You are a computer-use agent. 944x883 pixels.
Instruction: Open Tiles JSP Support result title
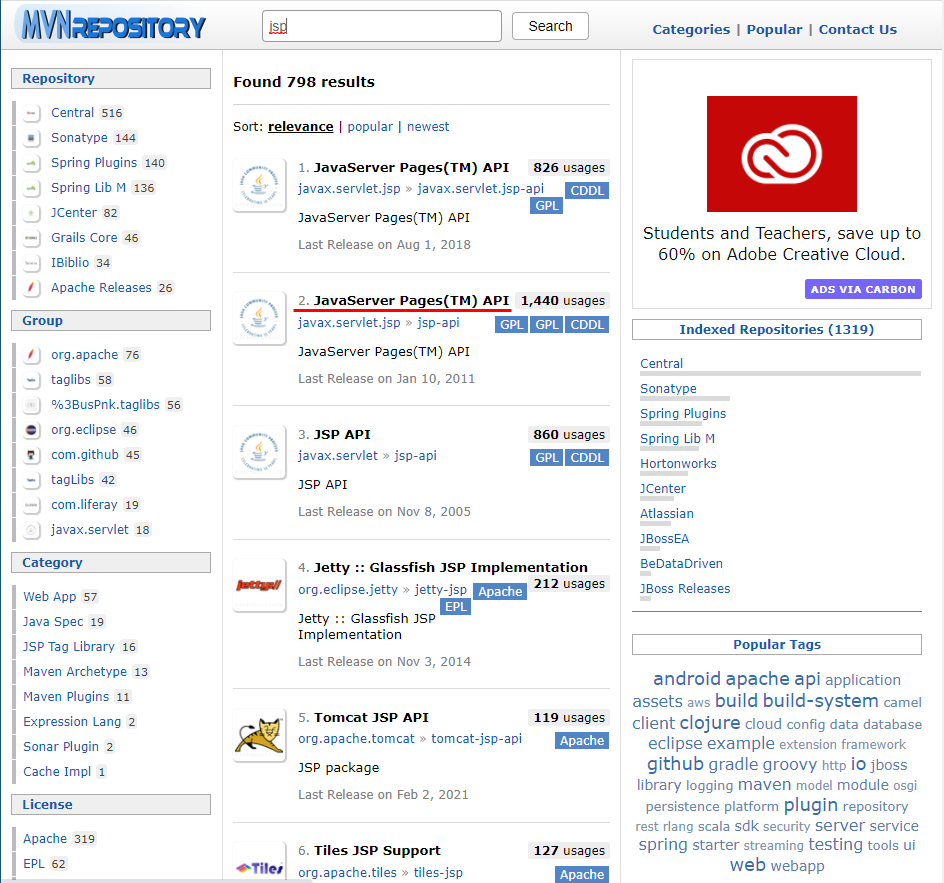(377, 850)
